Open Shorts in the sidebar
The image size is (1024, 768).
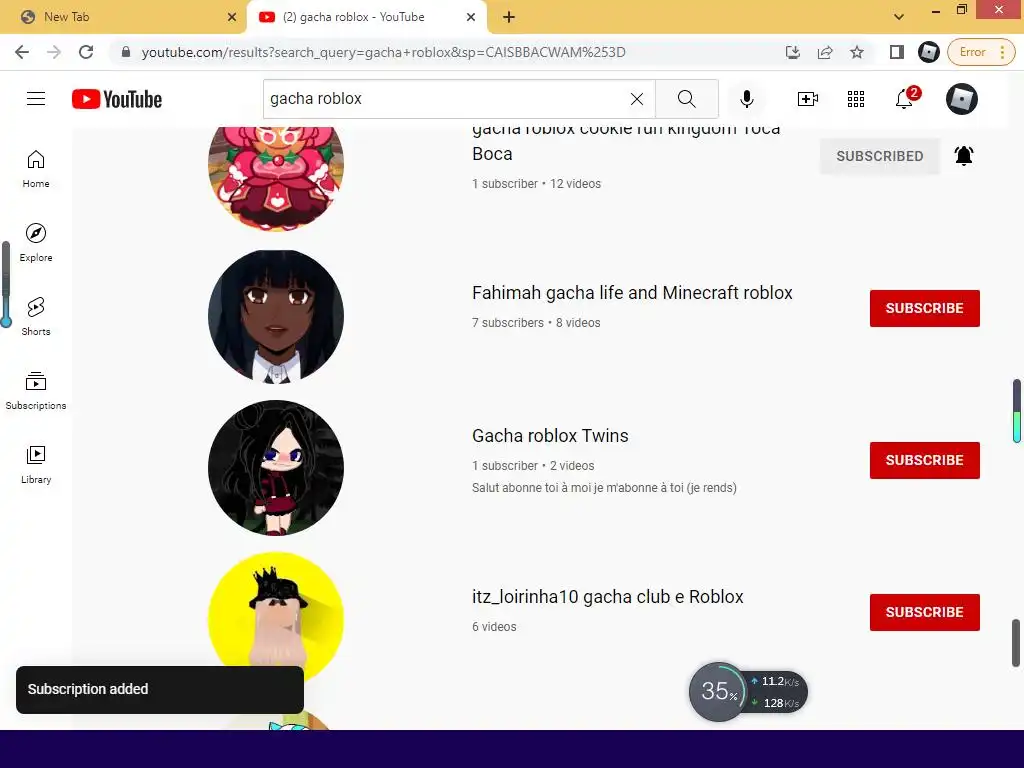(x=36, y=317)
